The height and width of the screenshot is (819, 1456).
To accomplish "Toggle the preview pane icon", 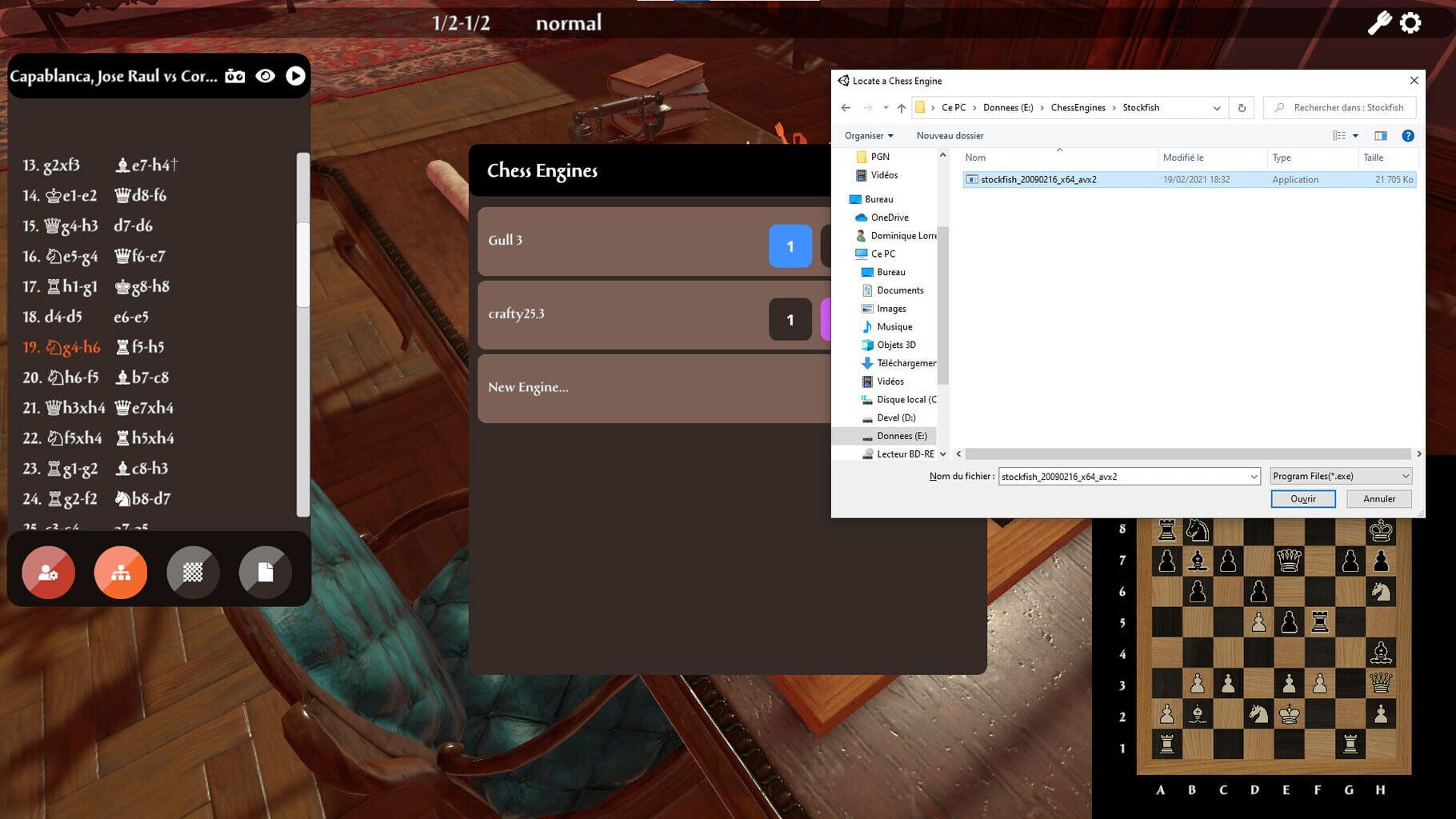I will point(1380,136).
